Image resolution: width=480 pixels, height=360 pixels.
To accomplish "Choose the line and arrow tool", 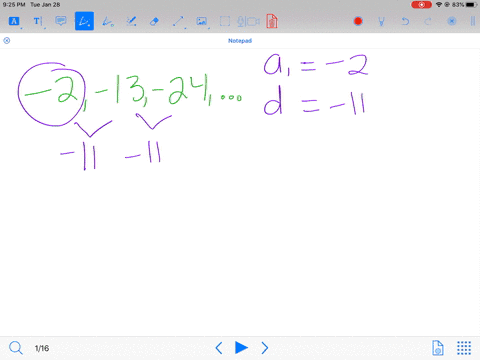I will [178, 21].
